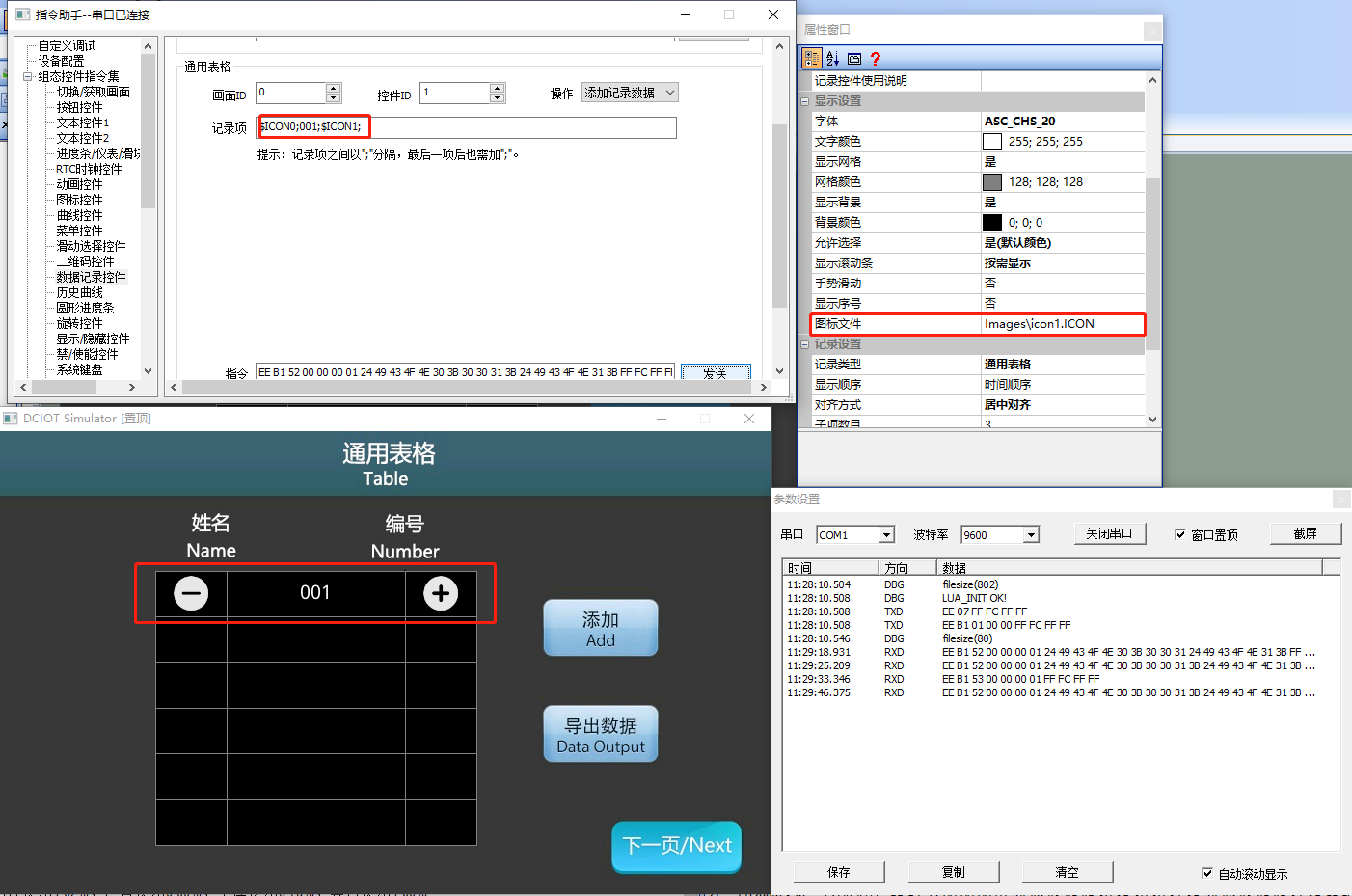Select 数据记录控件 in the command tree
This screenshot has width=1352, height=896.
tap(91, 277)
